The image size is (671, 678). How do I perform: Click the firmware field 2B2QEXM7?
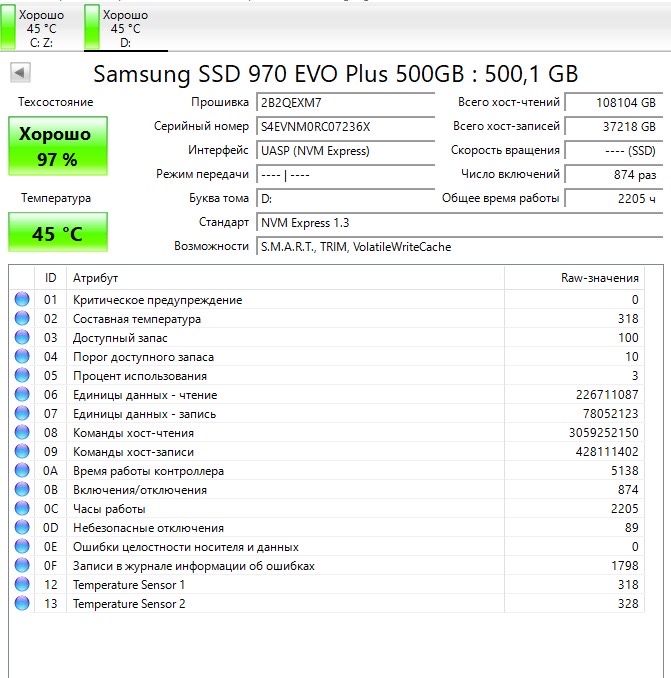point(345,103)
